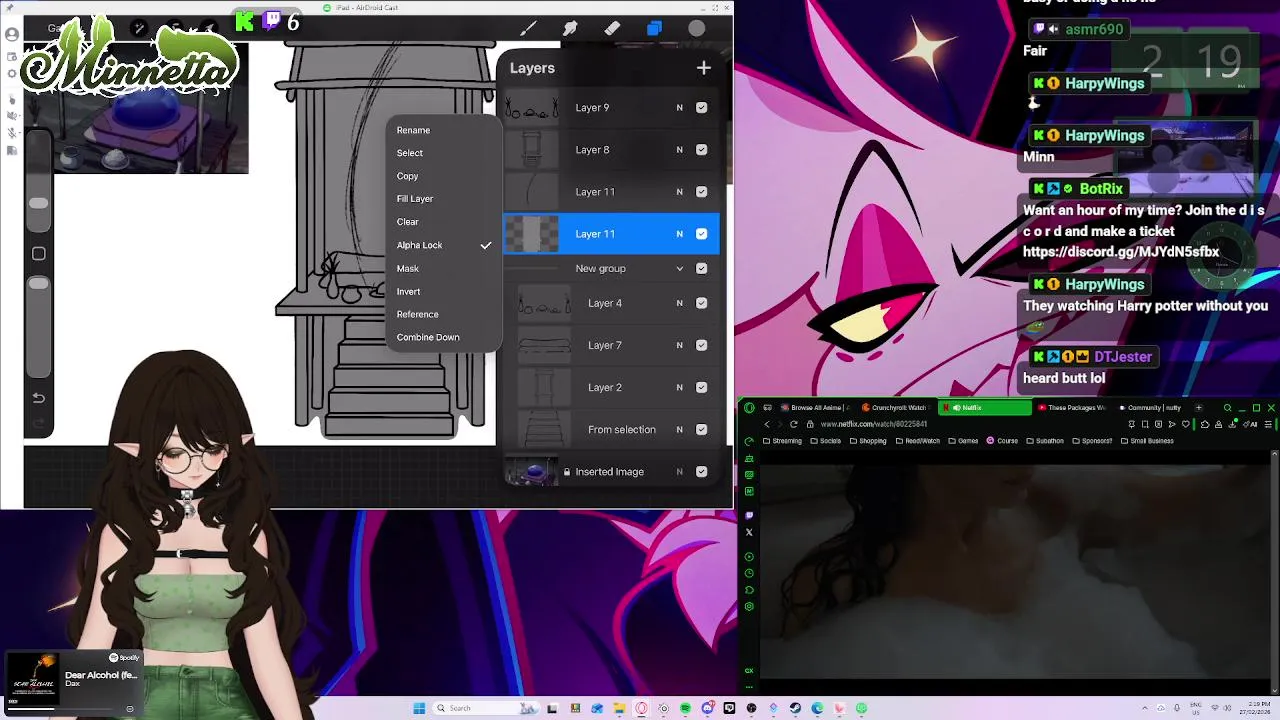Choose Invert in layer context menu
The image size is (1280, 720).
point(408,291)
